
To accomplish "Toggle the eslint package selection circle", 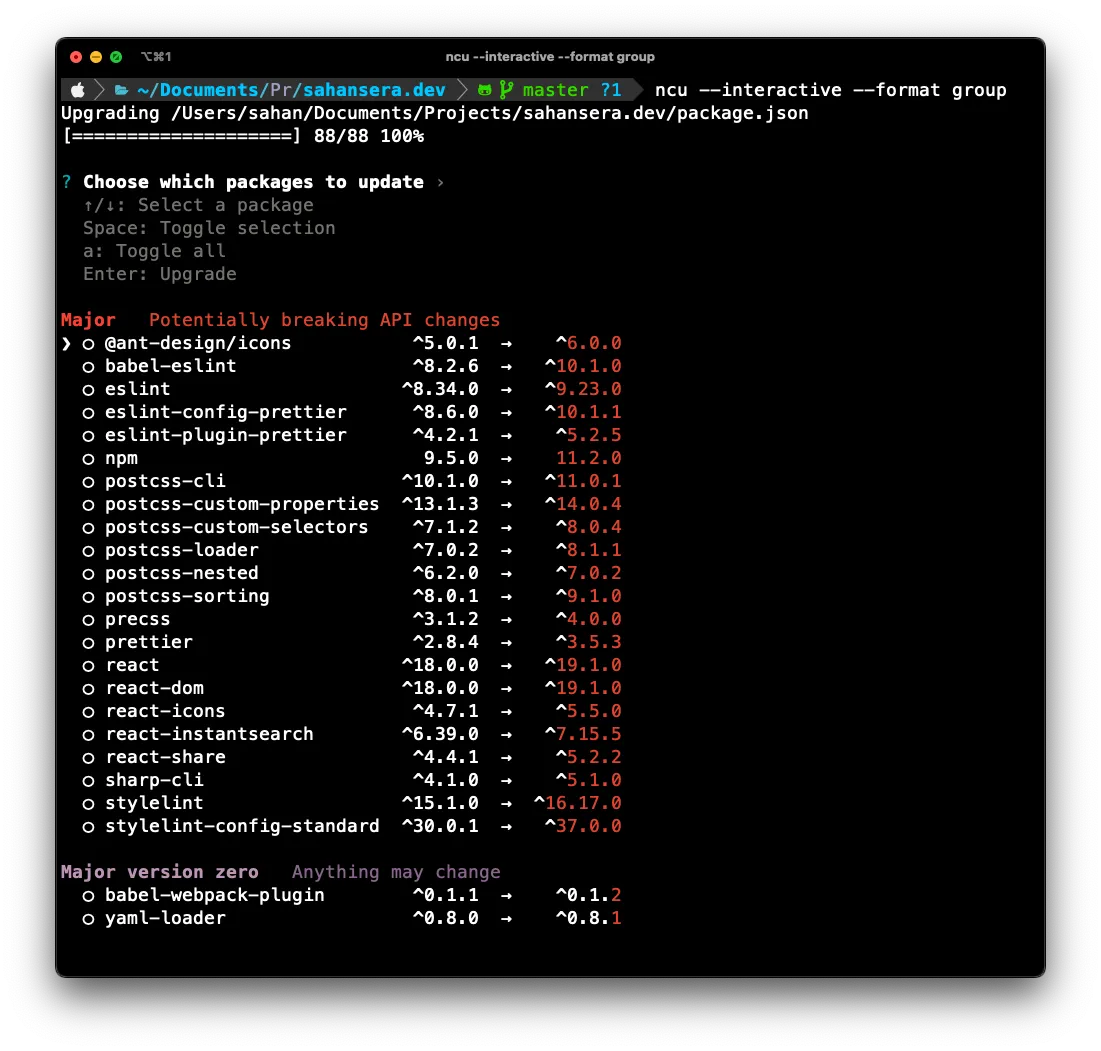I will (88, 390).
